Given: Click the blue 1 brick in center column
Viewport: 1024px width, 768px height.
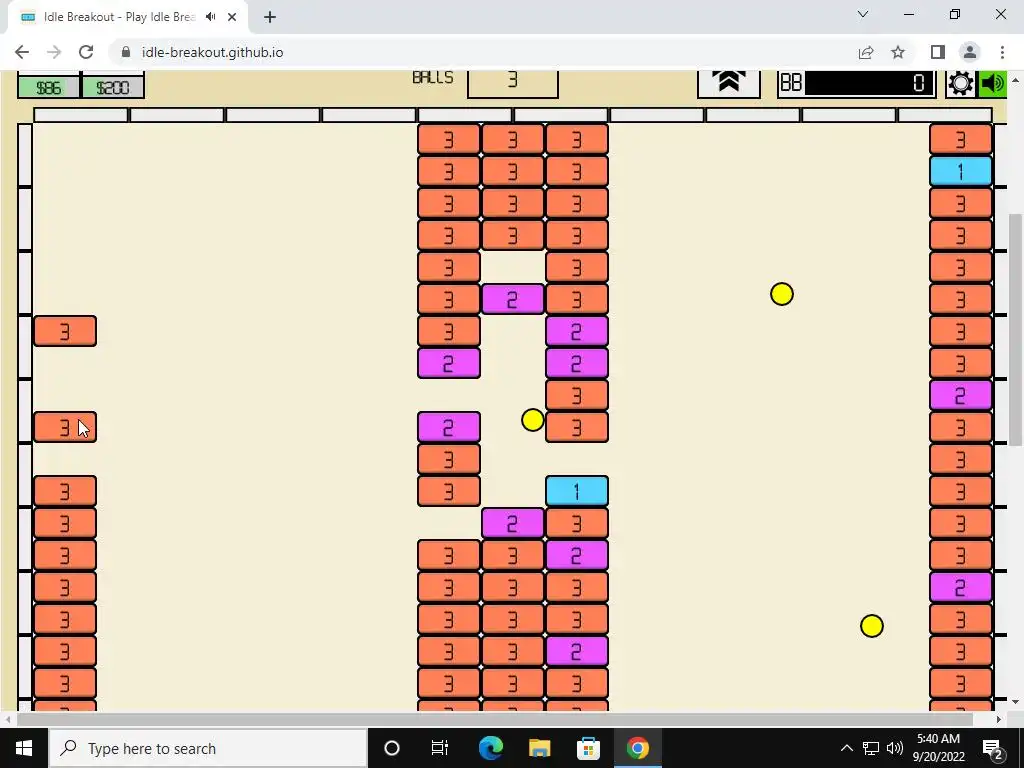Looking at the screenshot, I should 577,491.
